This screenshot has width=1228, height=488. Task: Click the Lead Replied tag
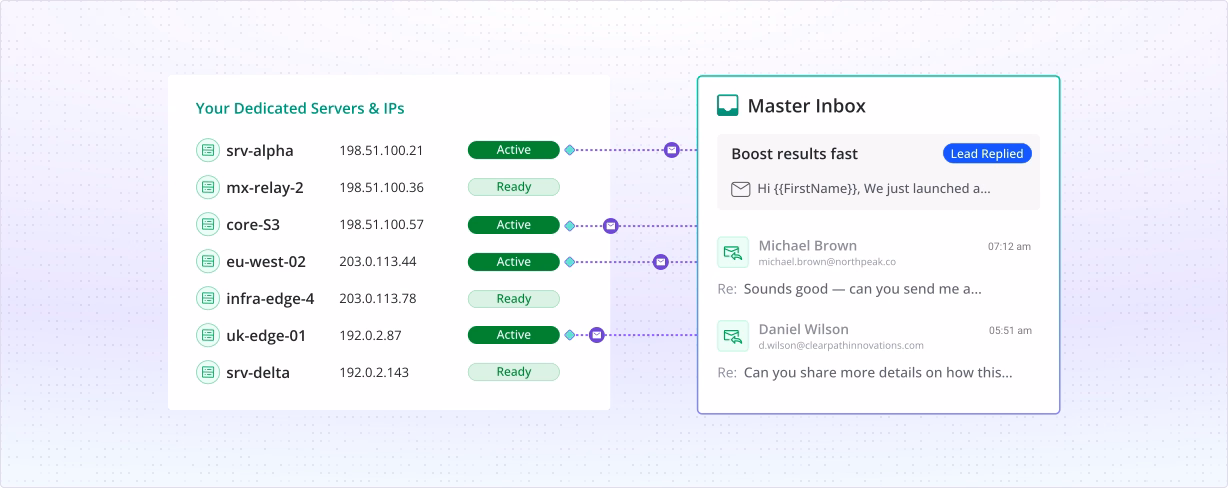coord(986,154)
